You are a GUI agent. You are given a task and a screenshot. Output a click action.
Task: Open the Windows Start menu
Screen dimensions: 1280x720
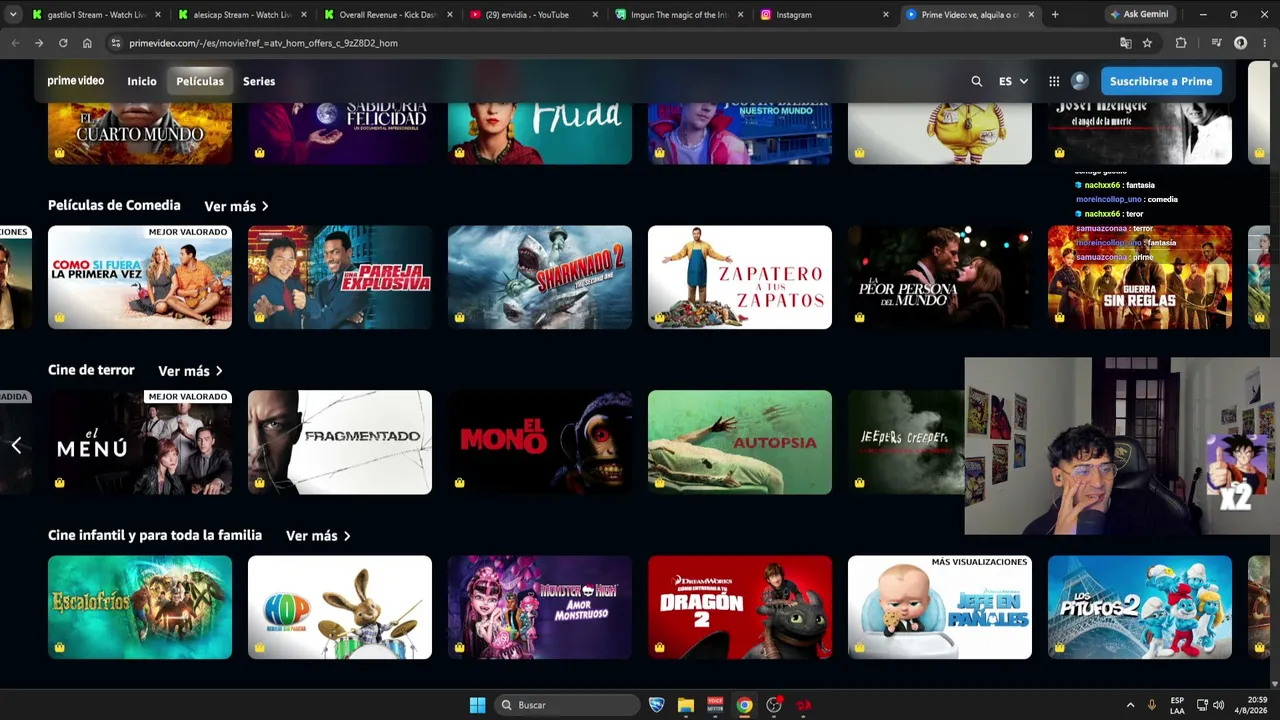pos(478,705)
